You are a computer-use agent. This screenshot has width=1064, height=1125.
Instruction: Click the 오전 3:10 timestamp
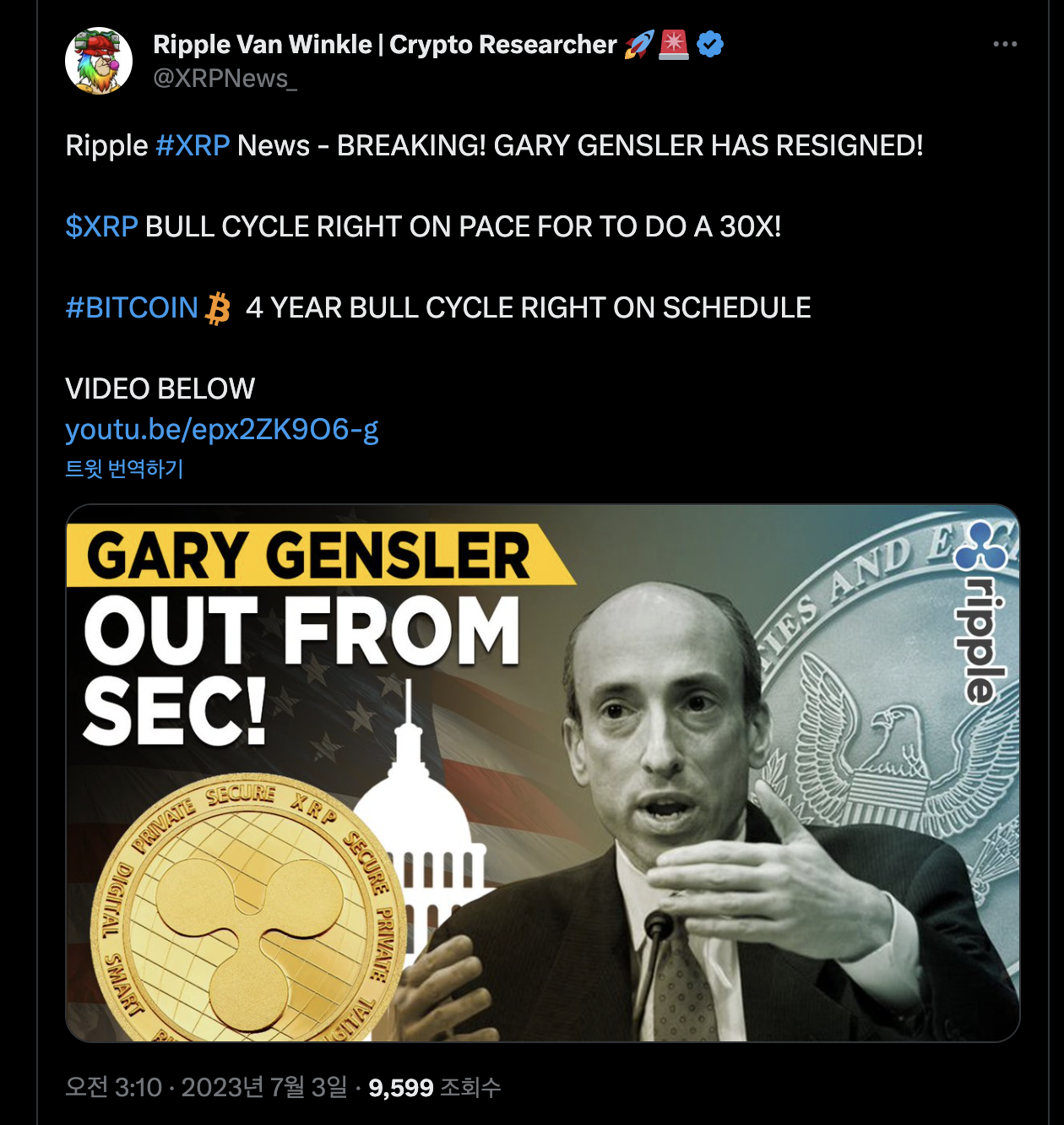point(113,1087)
